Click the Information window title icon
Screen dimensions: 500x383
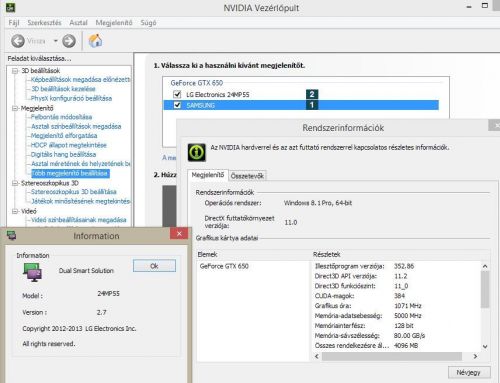tap(11, 235)
